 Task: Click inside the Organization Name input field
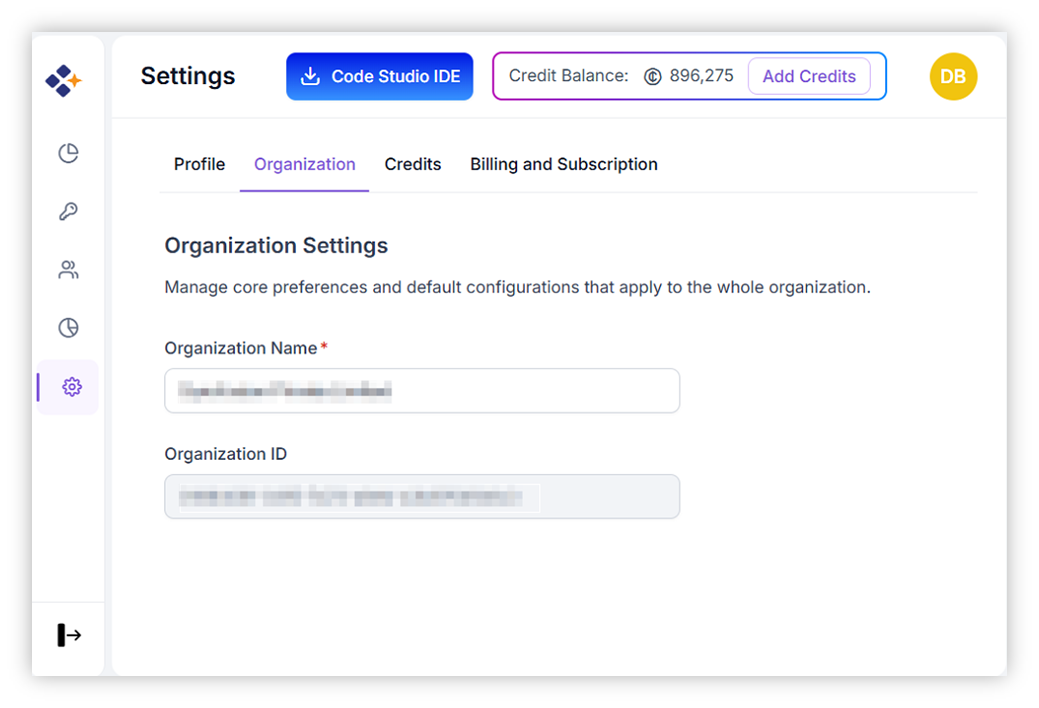[421, 390]
